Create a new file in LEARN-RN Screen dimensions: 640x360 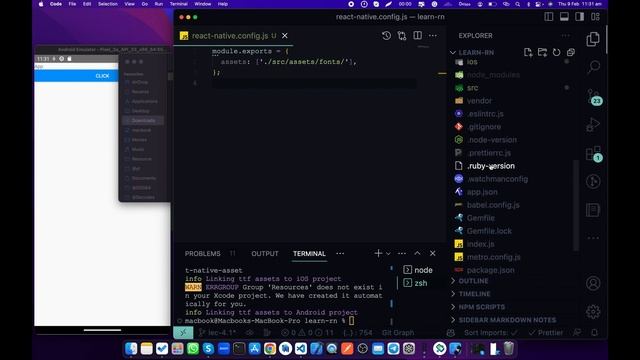pos(528,52)
